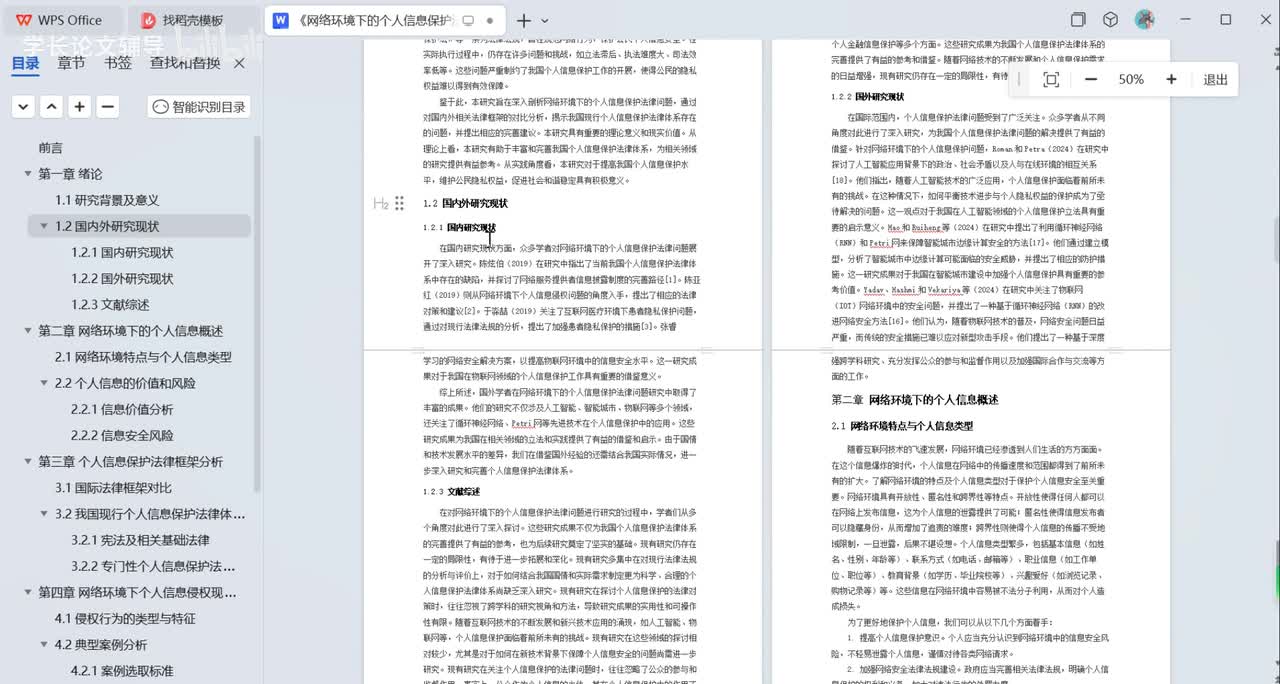Switch to the 章节 tab

coord(71,63)
